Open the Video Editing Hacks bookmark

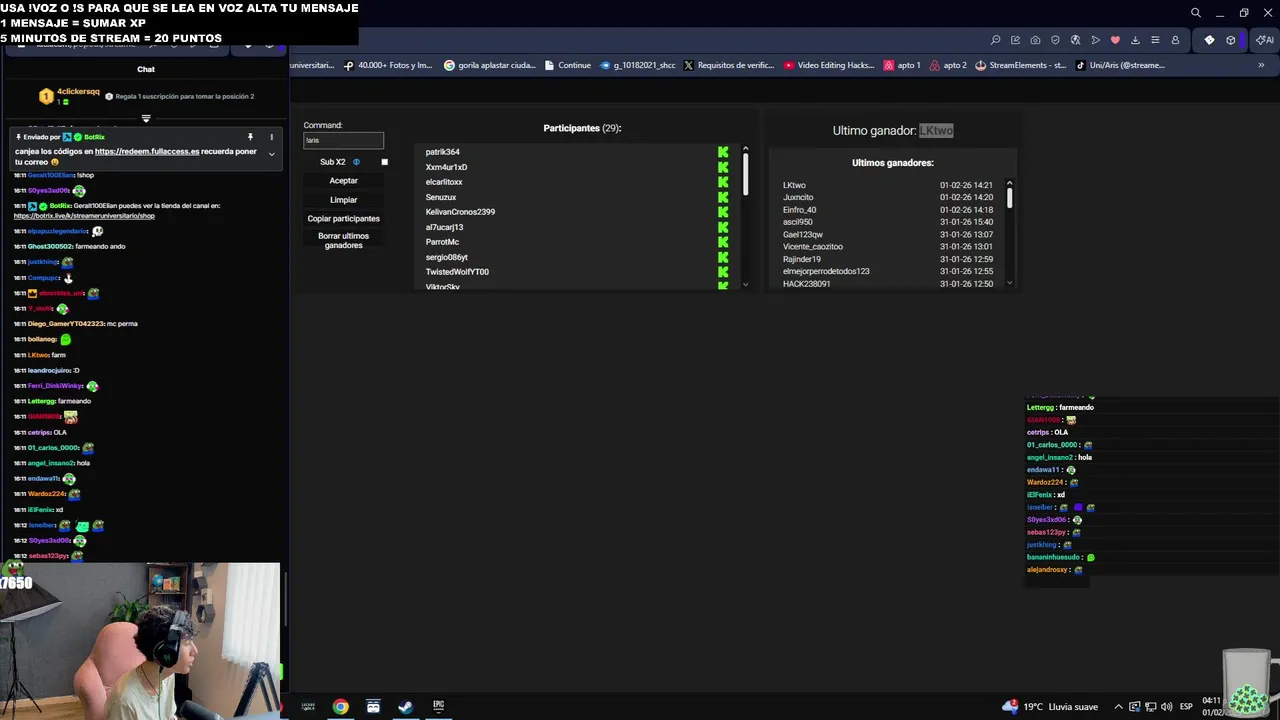tap(830, 65)
